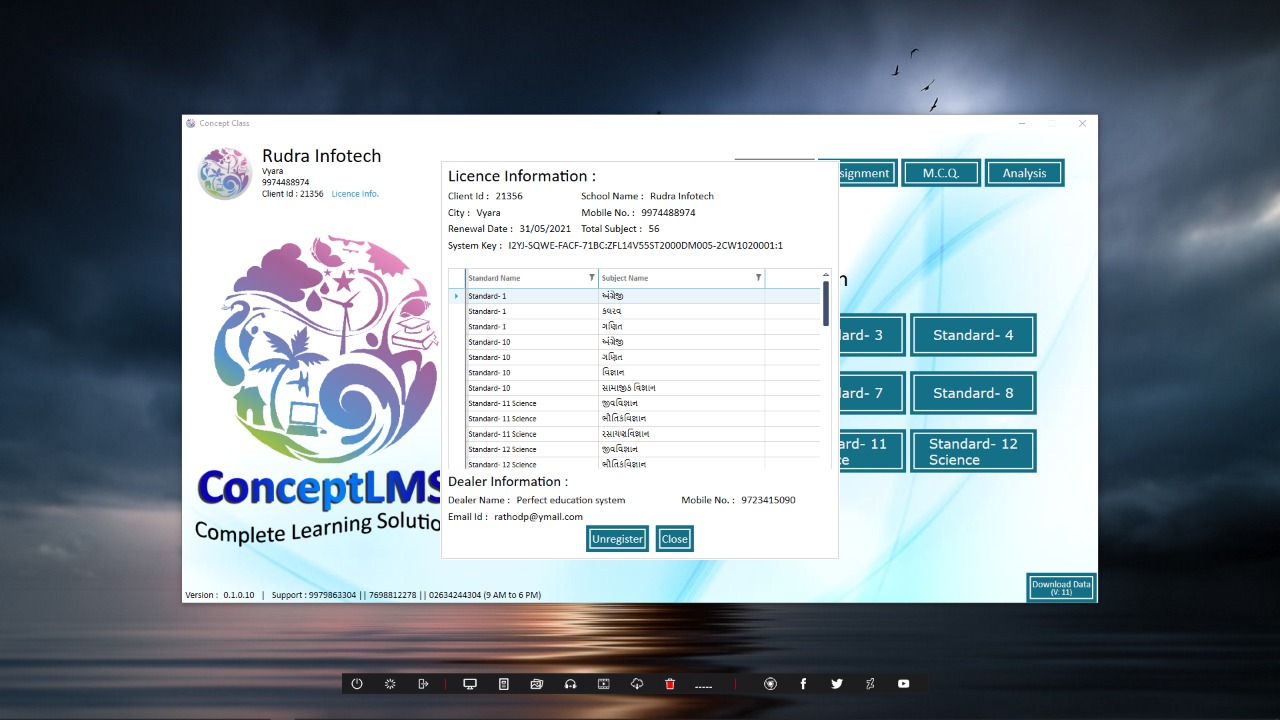The height and width of the screenshot is (720, 1280).
Task: Open the M.C.Q. tab
Action: [940, 173]
